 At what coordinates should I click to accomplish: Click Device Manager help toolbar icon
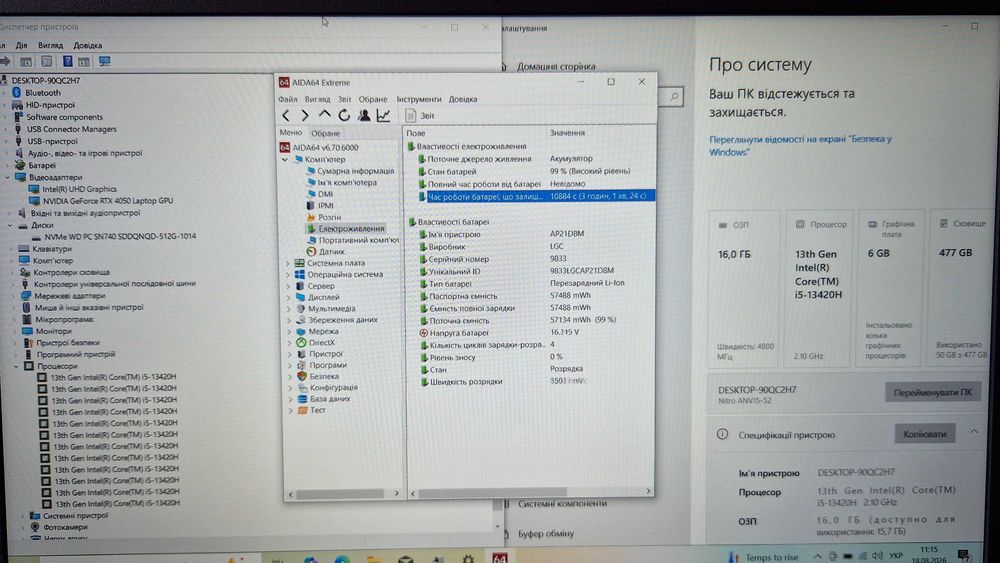(67, 61)
